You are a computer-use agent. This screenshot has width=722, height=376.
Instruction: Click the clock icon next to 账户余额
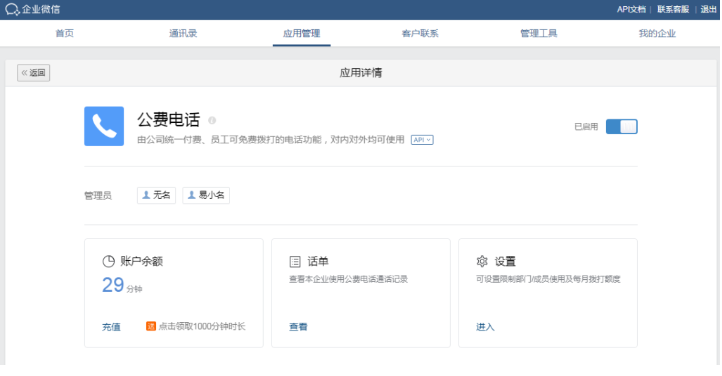[x=108, y=261]
